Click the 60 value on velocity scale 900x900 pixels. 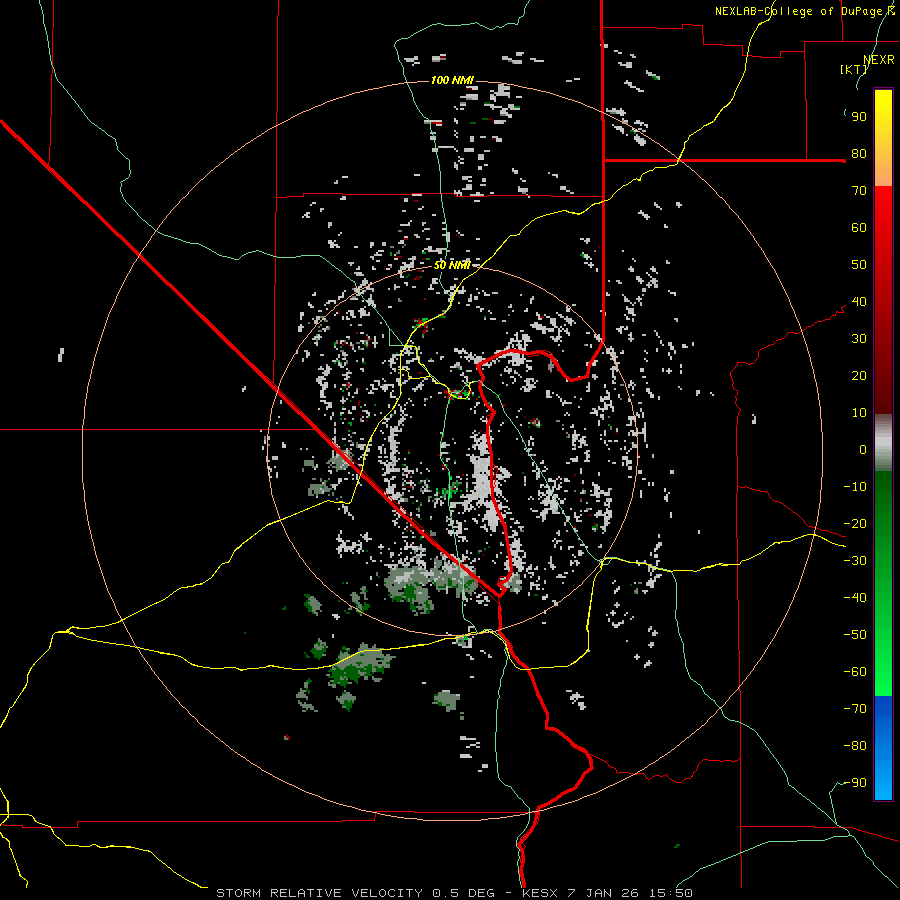(x=859, y=228)
